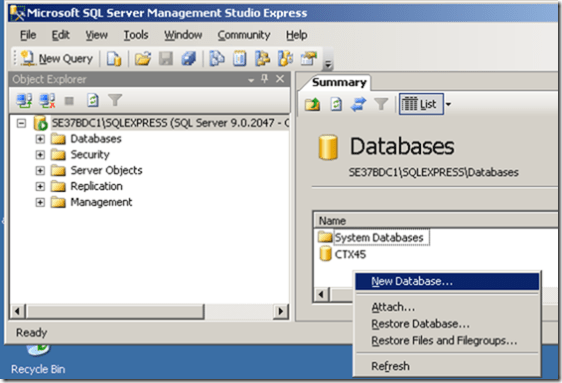This screenshot has height=383, width=562.
Task: Click the Disconnect icon in Object Explorer
Action: [x=47, y=101]
